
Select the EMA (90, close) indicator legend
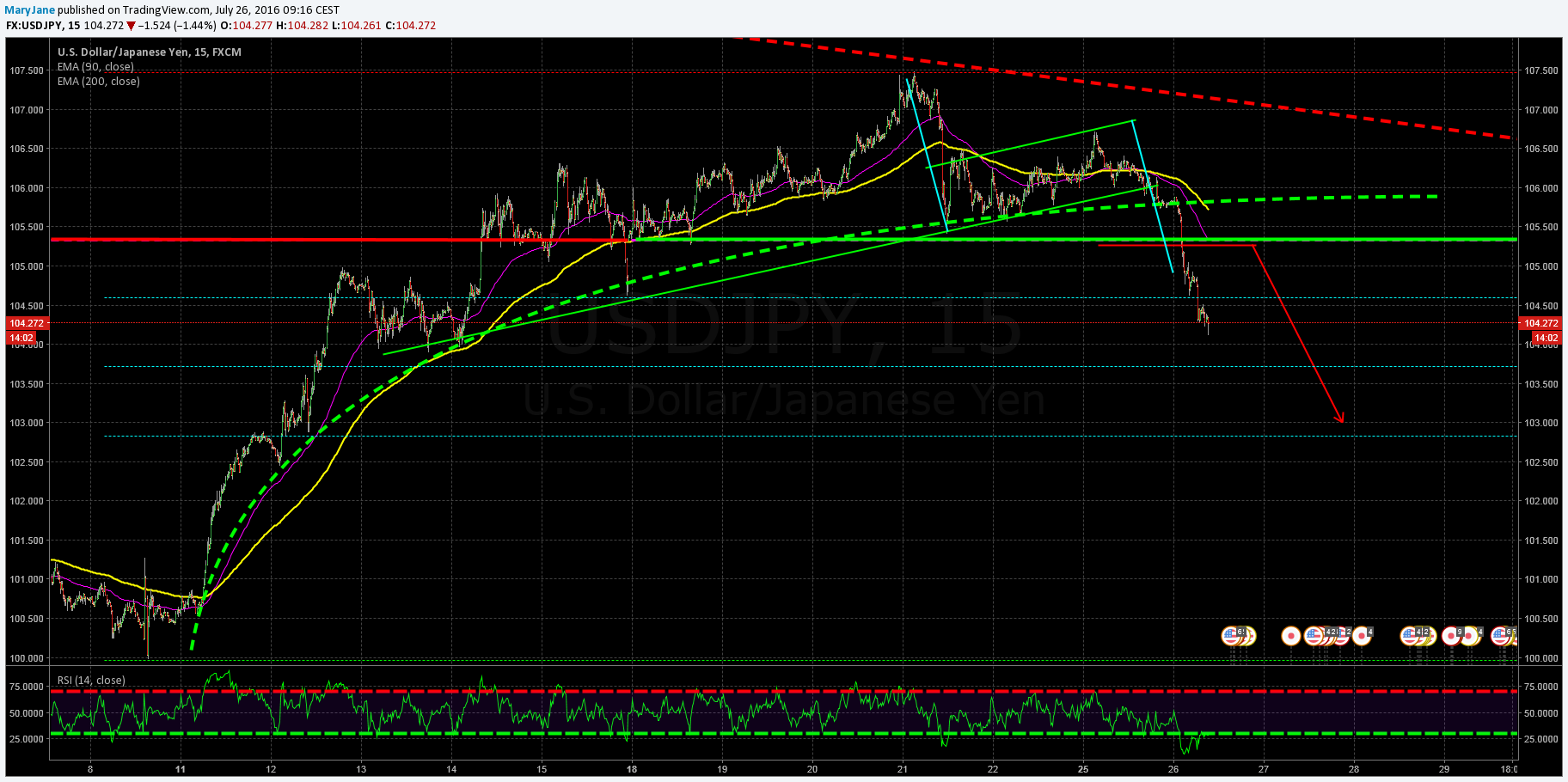95,67
